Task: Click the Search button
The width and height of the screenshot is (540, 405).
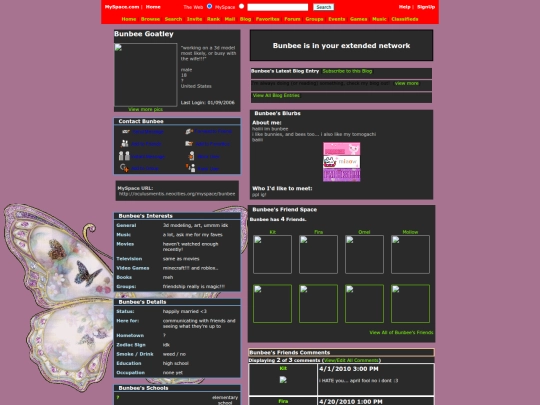Action: click(323, 7)
